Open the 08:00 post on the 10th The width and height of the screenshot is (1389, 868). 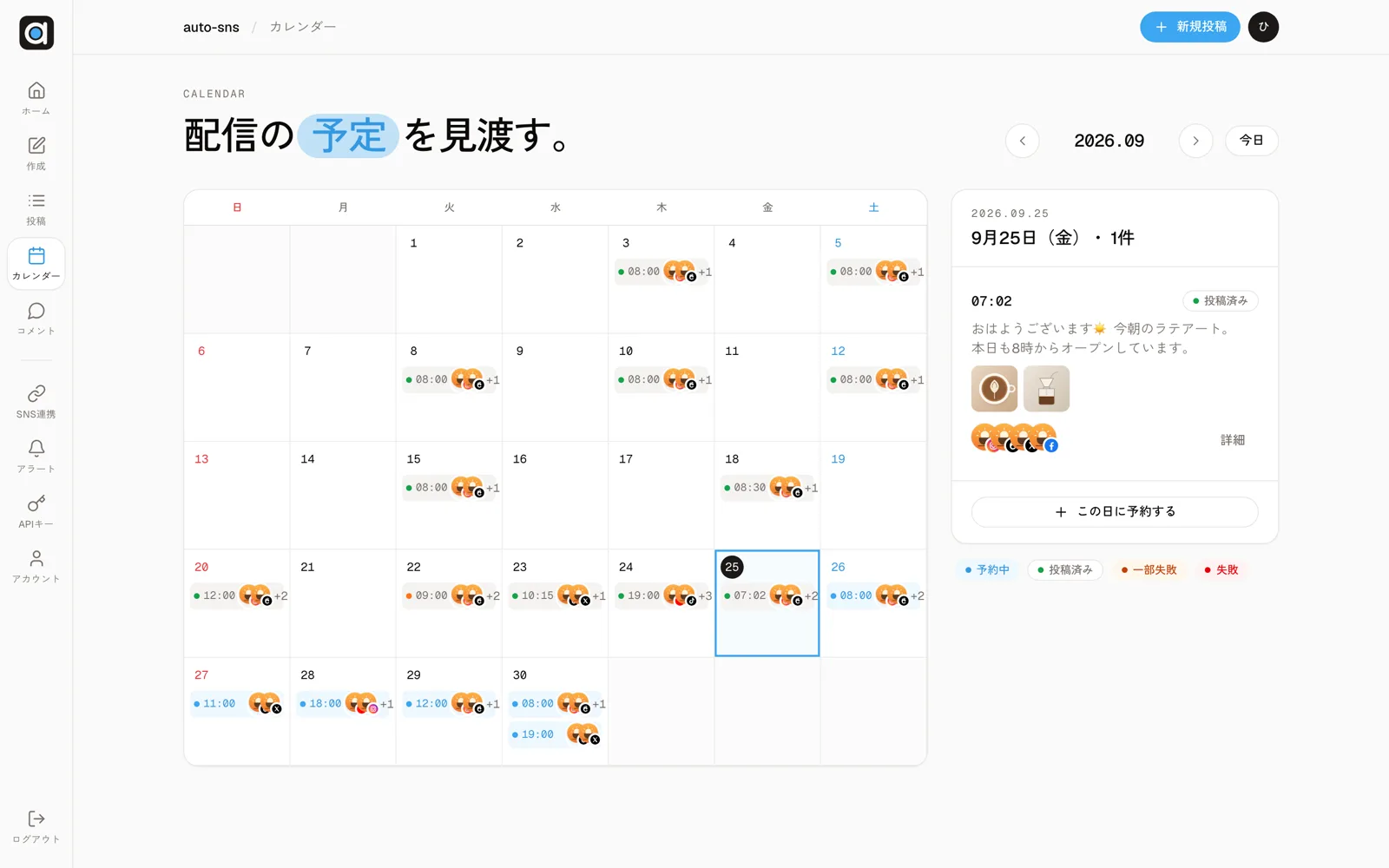[x=662, y=380]
